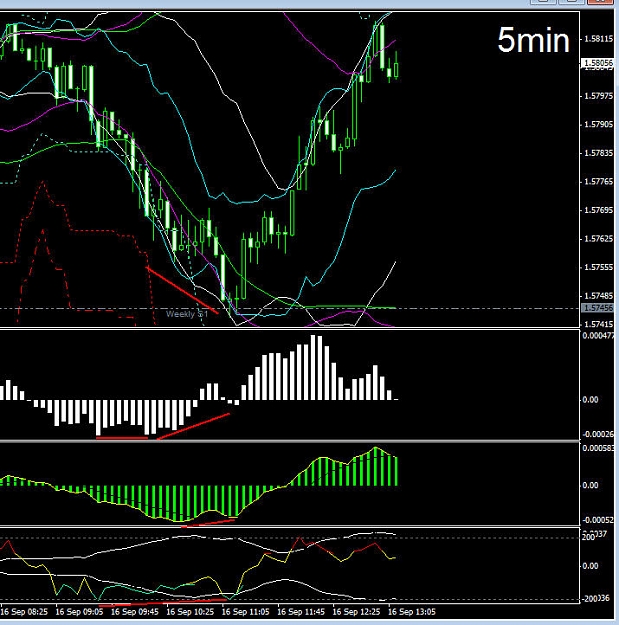
Task: Click the Weekly S1 pivot label
Action: pos(187,314)
